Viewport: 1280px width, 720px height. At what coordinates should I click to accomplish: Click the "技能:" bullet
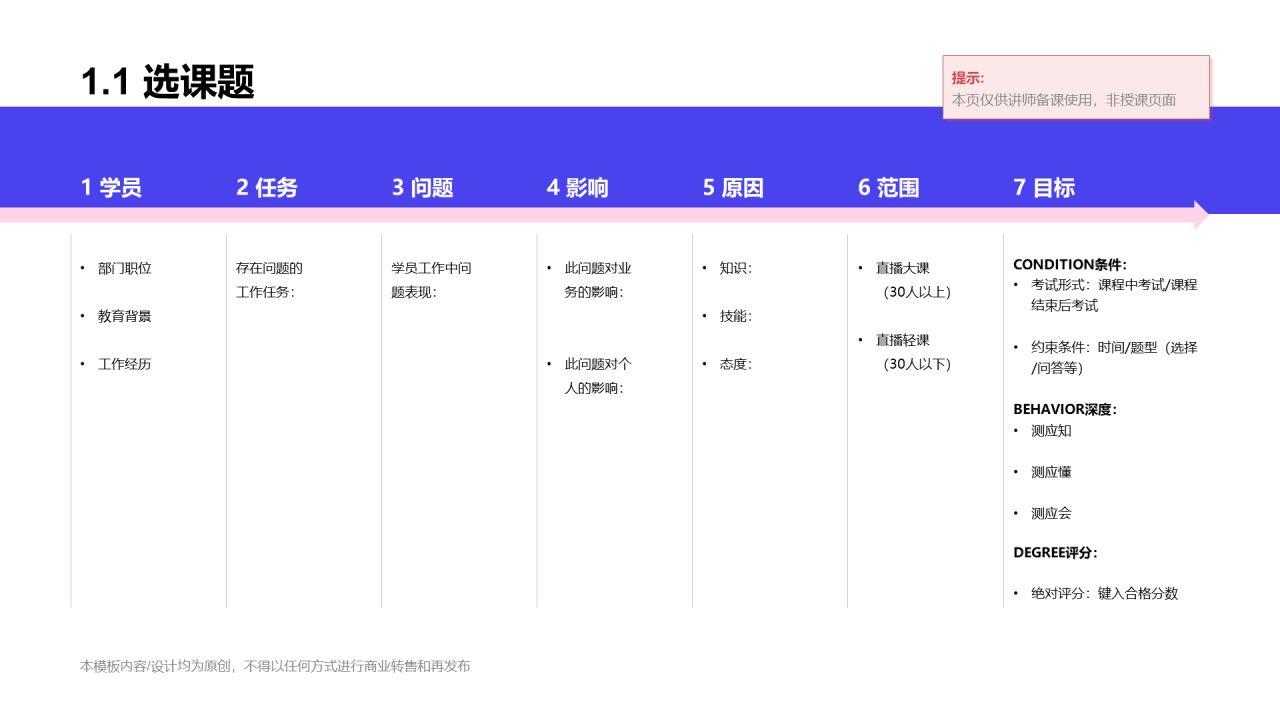coord(736,316)
